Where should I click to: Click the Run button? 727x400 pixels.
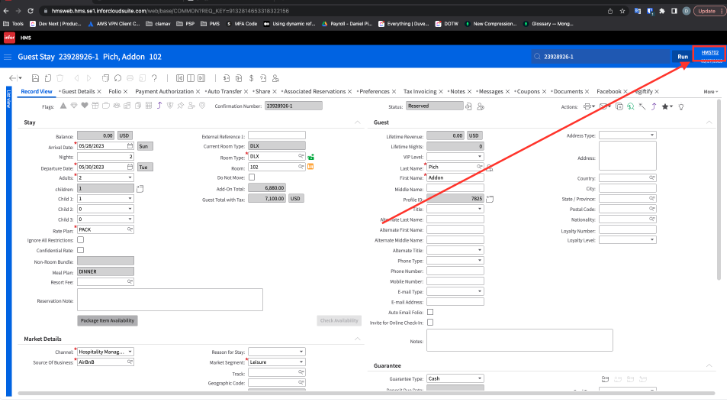point(682,57)
